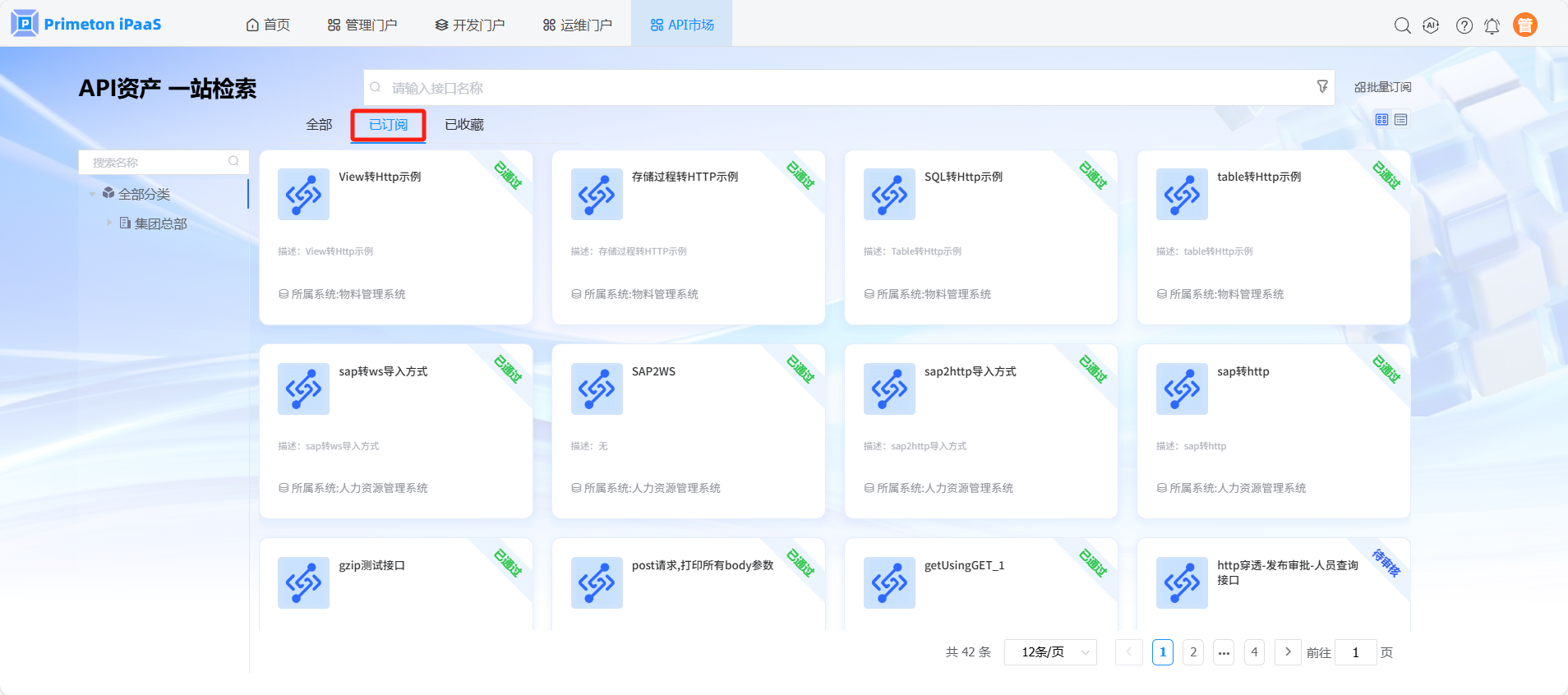Click the next page arrow
Image resolution: width=1568 pixels, height=695 pixels.
coord(1288,652)
